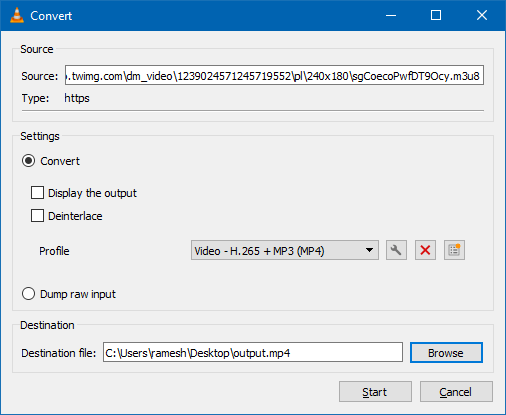Delete selected profile using red X icon
The image size is (506, 415).
coord(425,250)
